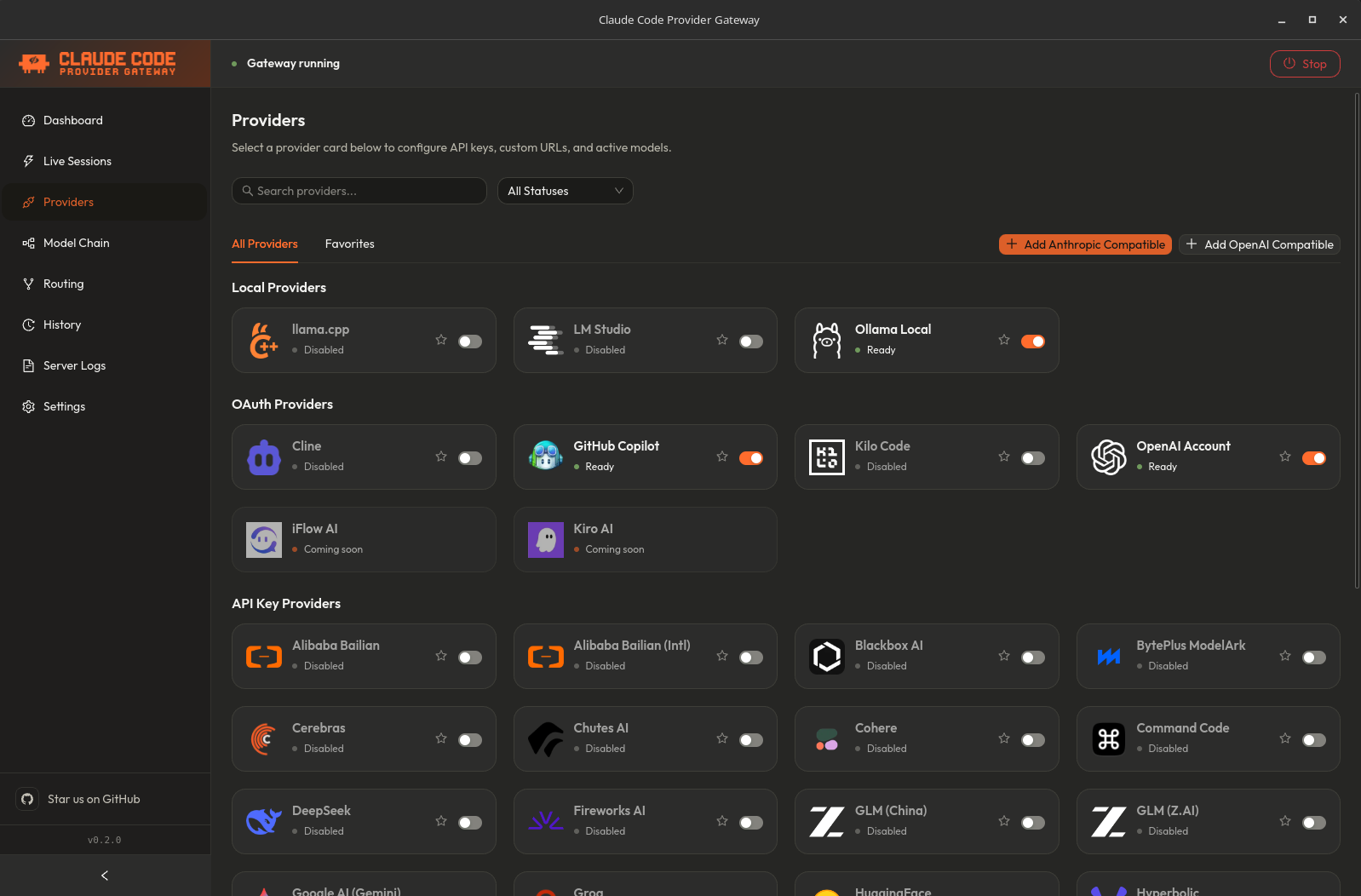1361x896 pixels.
Task: Click the LM Studio logo icon
Action: 546,341
